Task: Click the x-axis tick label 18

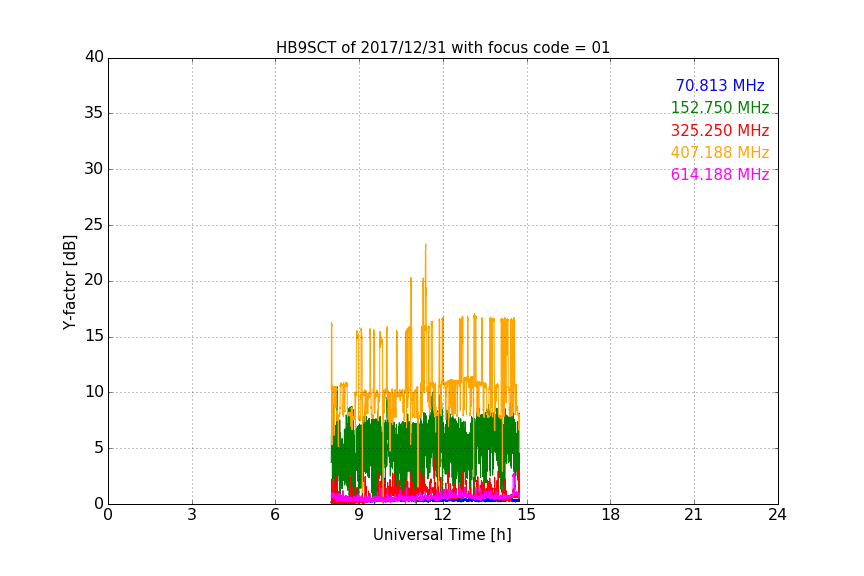Action: point(610,515)
